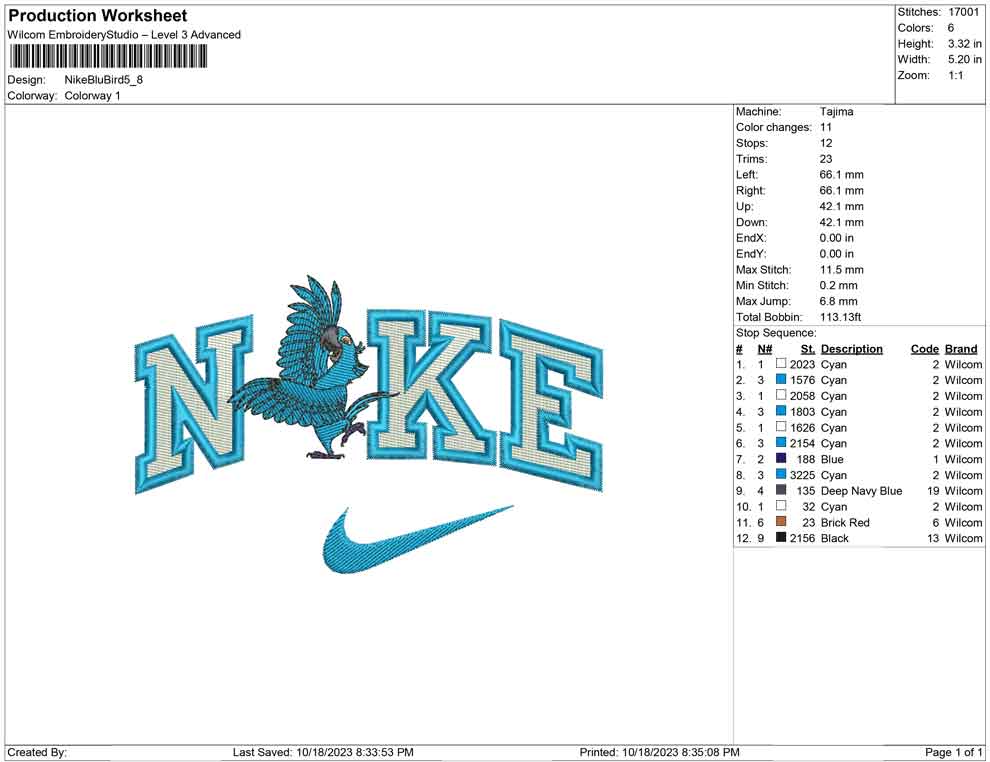Click the letter N in the design

click(194, 404)
